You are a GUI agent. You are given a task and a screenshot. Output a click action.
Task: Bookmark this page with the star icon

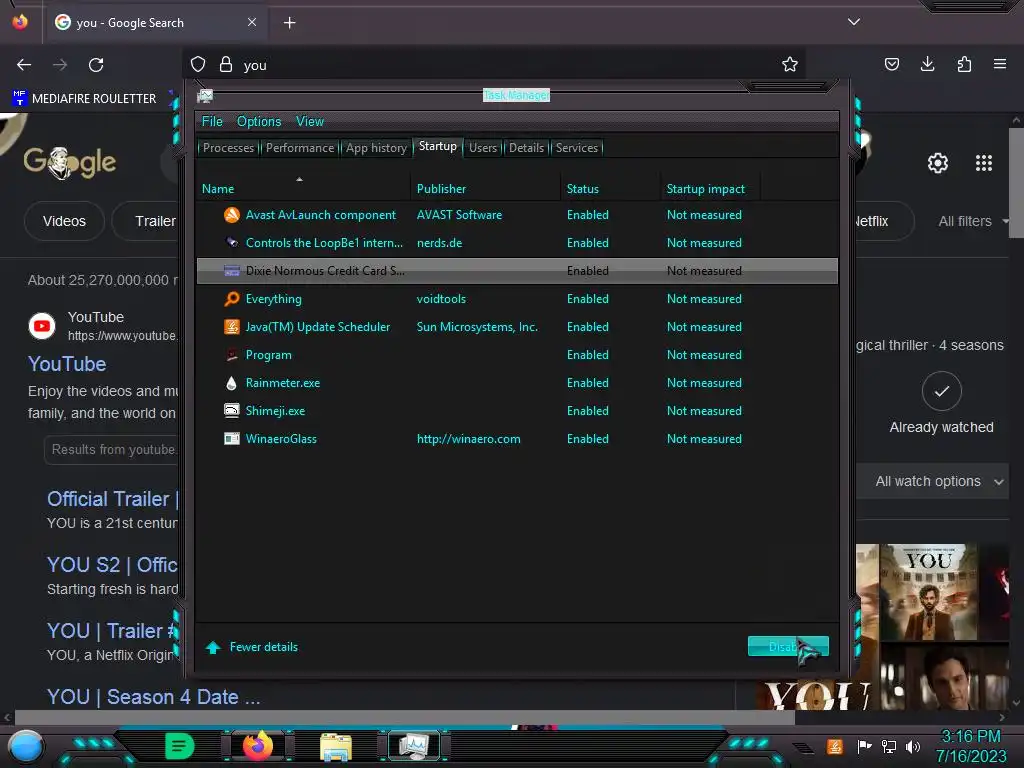(790, 64)
